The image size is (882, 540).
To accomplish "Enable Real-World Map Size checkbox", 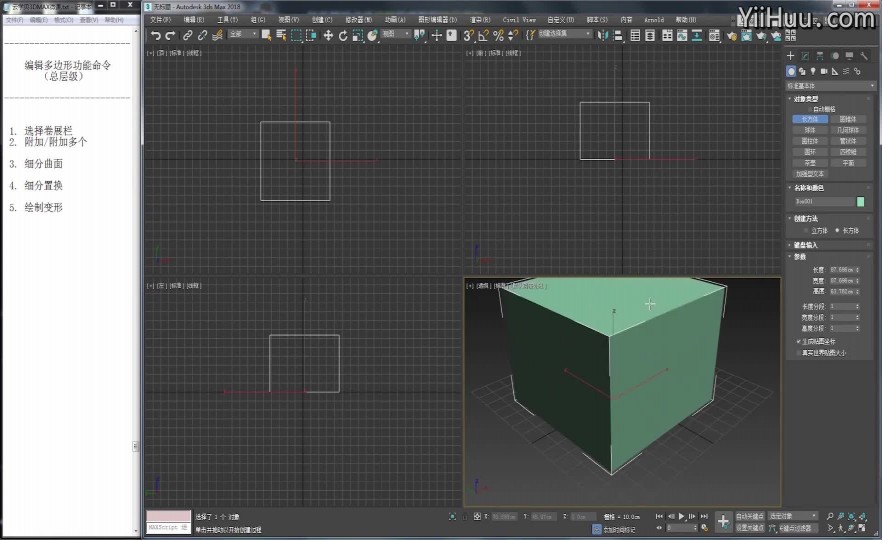I will pyautogui.click(x=799, y=353).
